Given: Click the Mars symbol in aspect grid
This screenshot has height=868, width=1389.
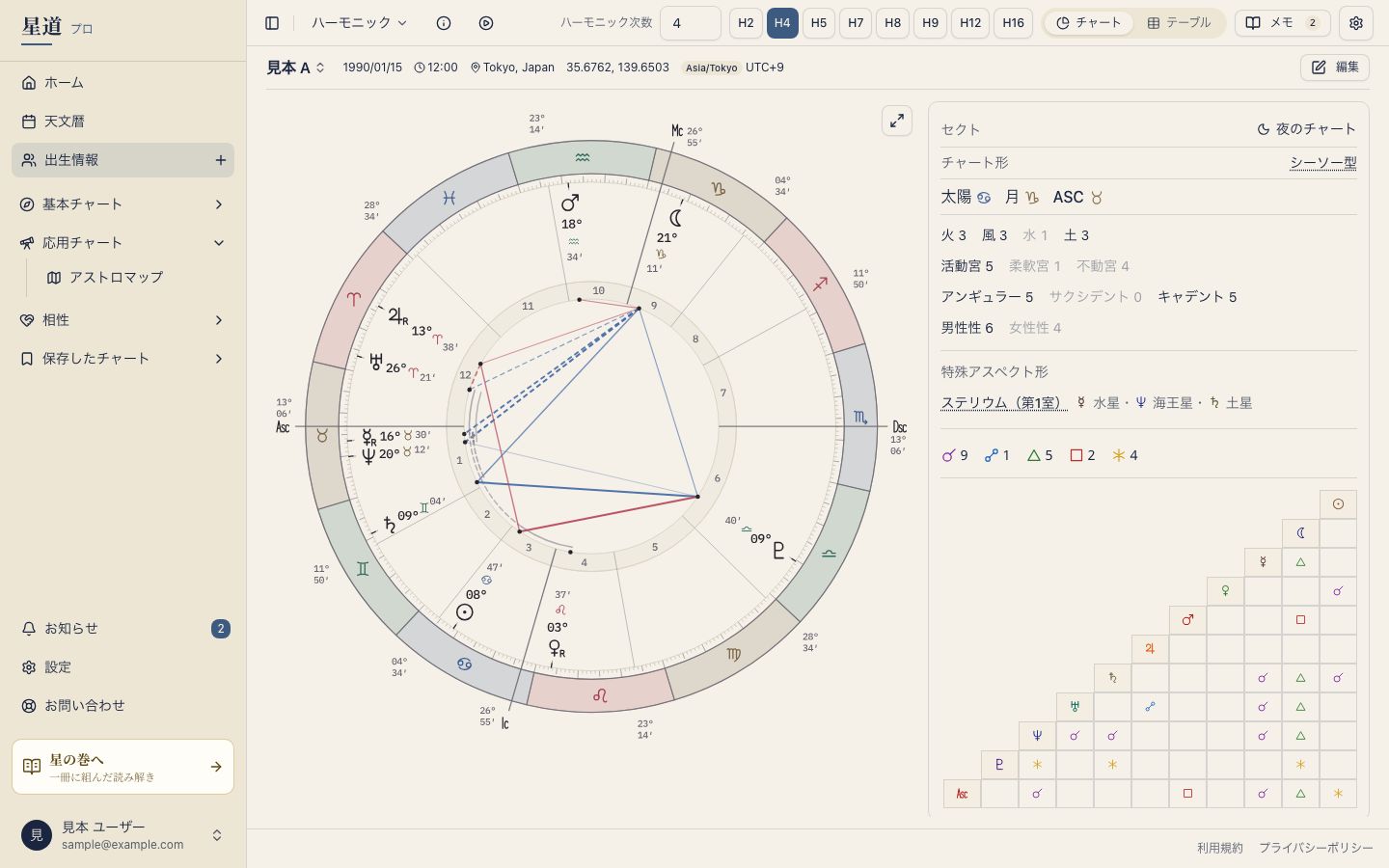Looking at the screenshot, I should [1187, 620].
